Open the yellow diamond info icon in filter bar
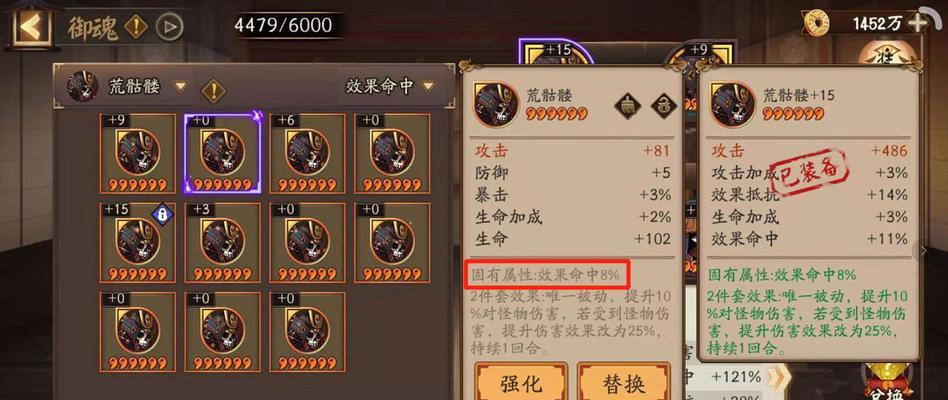Viewport: 948px width, 400px height. [213, 91]
